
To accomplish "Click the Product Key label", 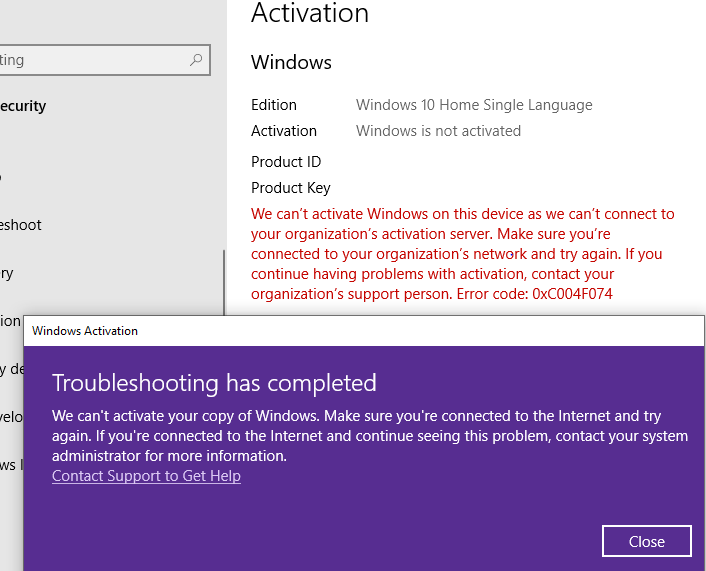I will pyautogui.click(x=290, y=188).
